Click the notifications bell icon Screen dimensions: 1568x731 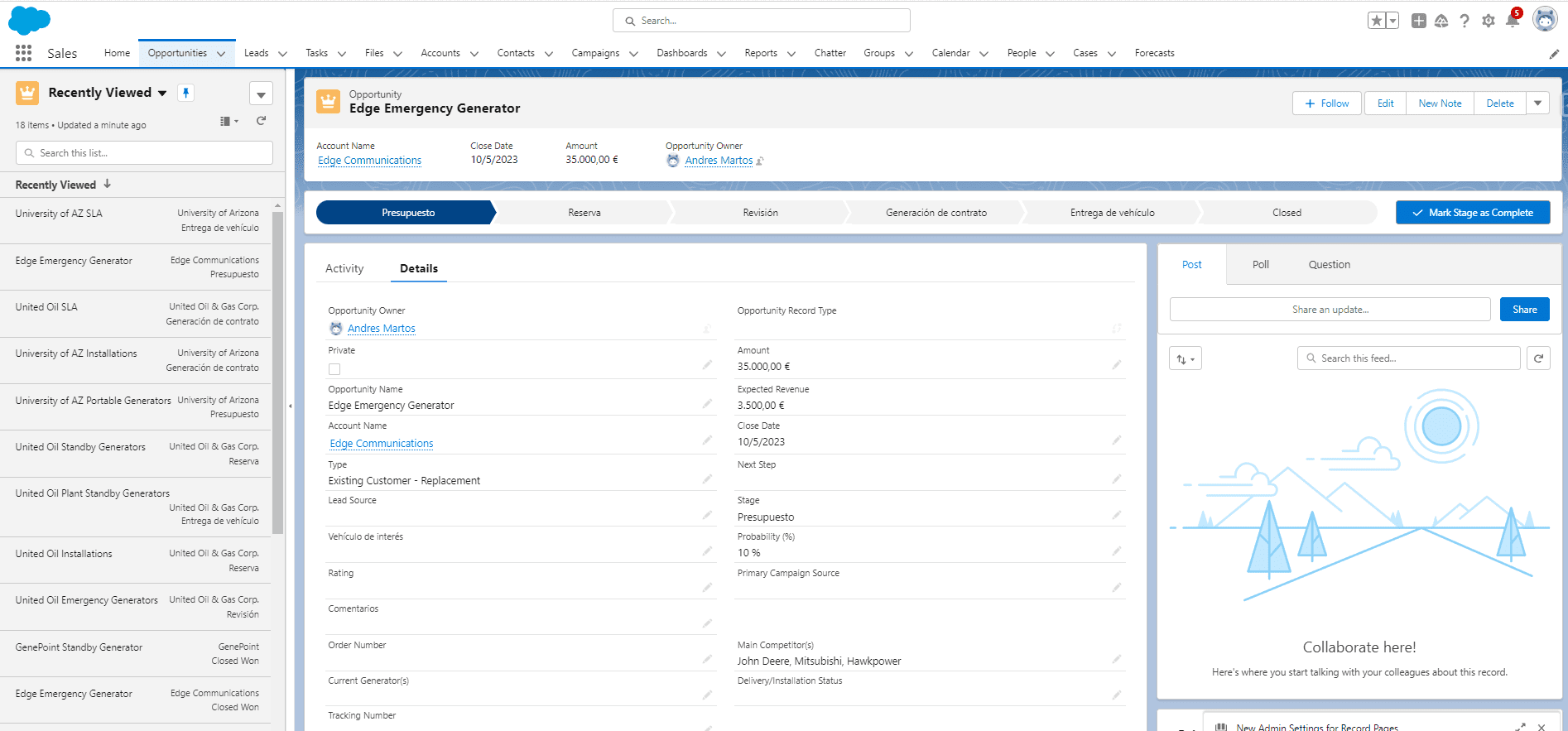tap(1513, 21)
